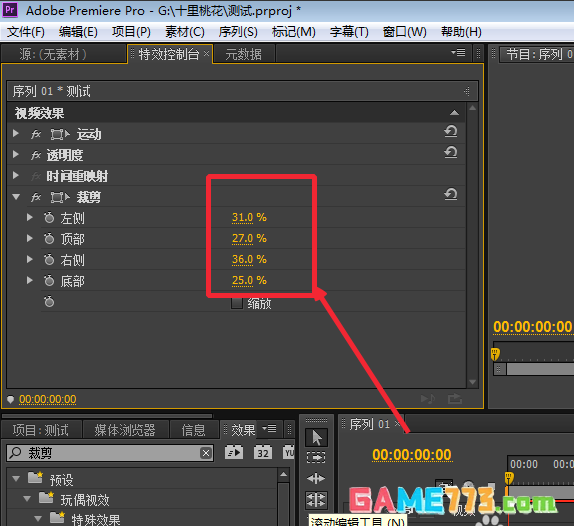Open the 素材(C) menu
This screenshot has height=526, width=574.
pos(185,32)
